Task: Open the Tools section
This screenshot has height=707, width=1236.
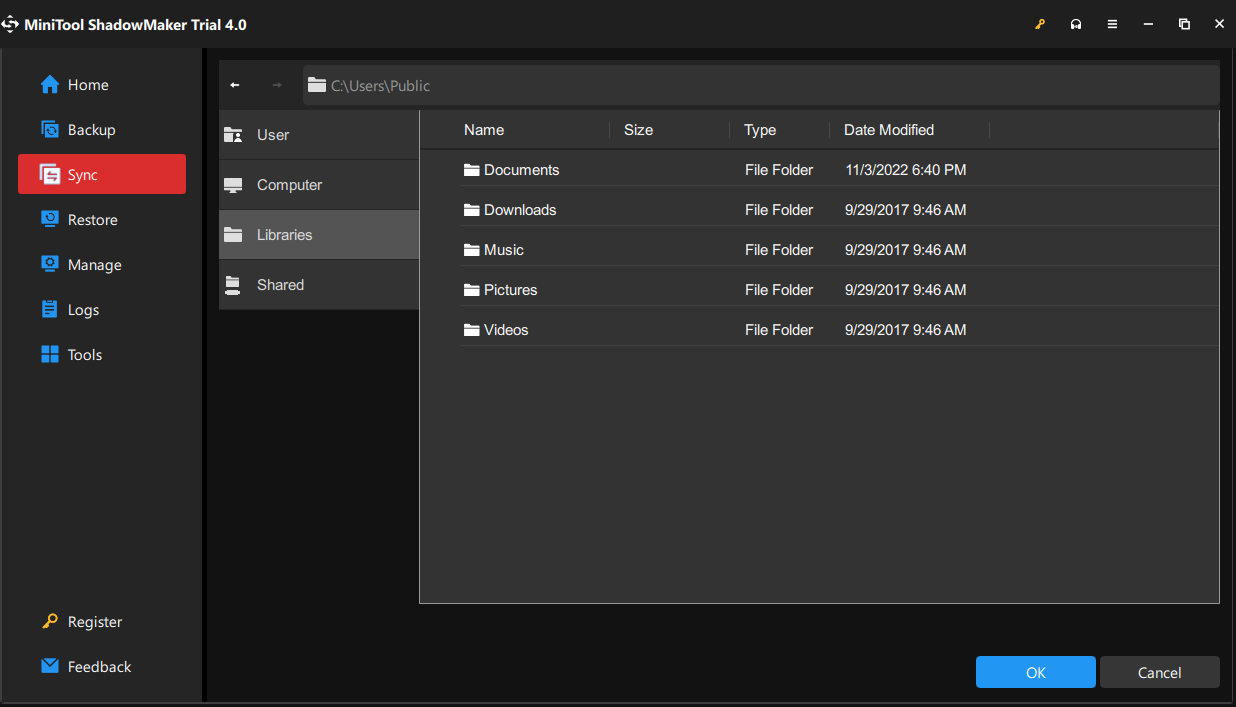Action: (x=102, y=355)
